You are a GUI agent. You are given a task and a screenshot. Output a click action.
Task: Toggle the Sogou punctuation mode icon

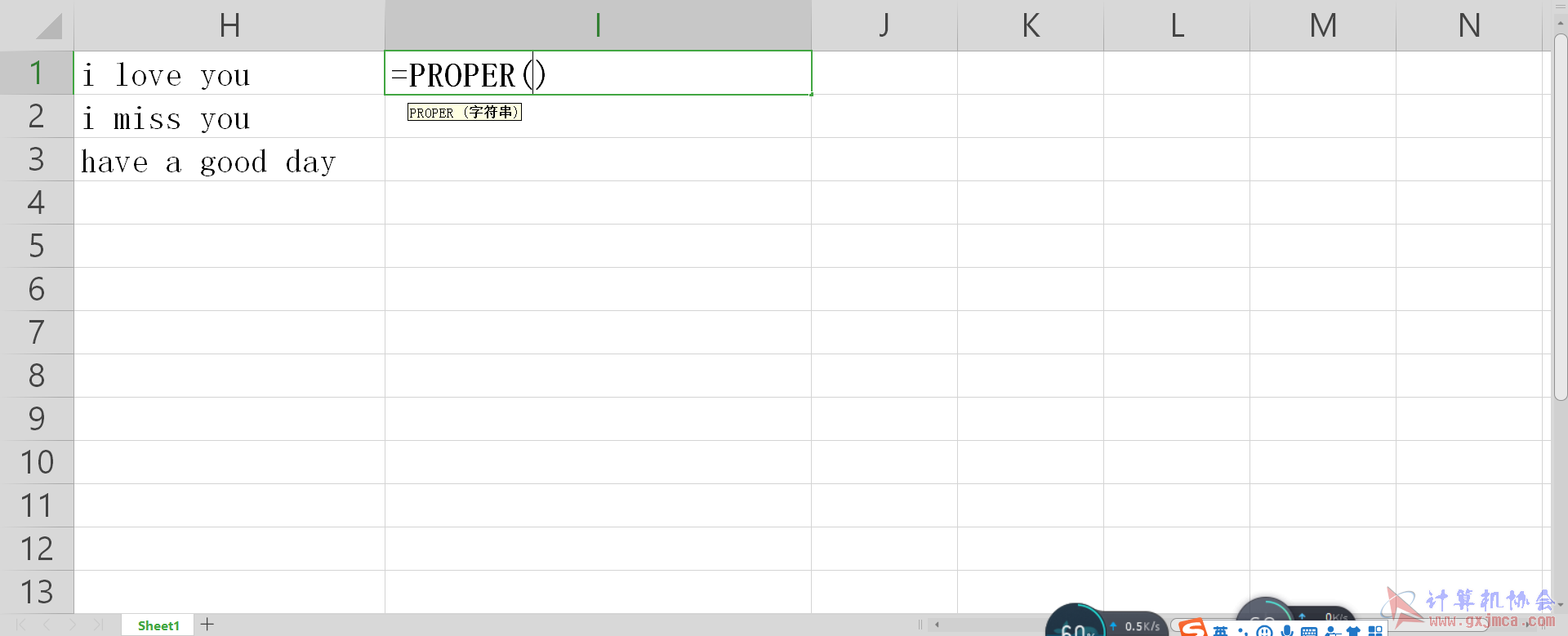pyautogui.click(x=1243, y=631)
